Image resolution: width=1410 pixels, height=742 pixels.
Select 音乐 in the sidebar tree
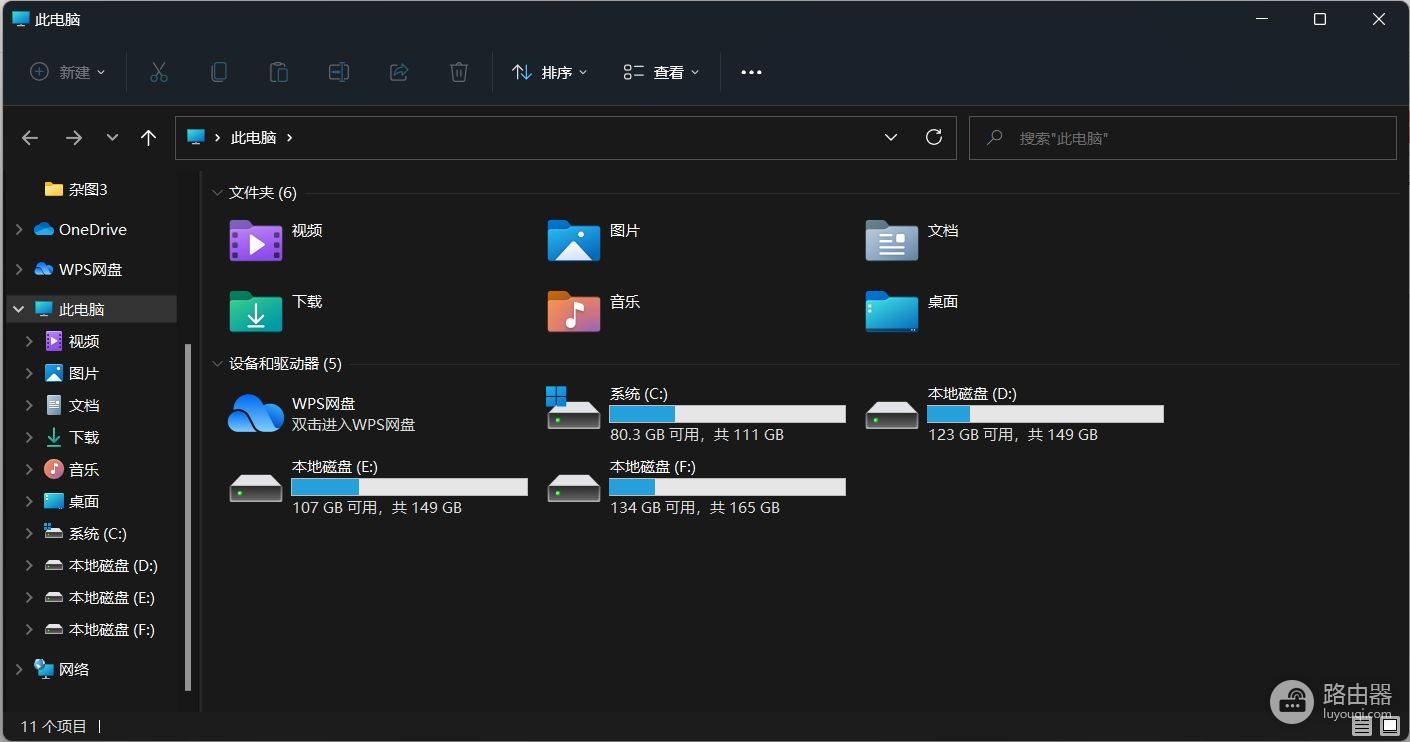tap(72, 469)
